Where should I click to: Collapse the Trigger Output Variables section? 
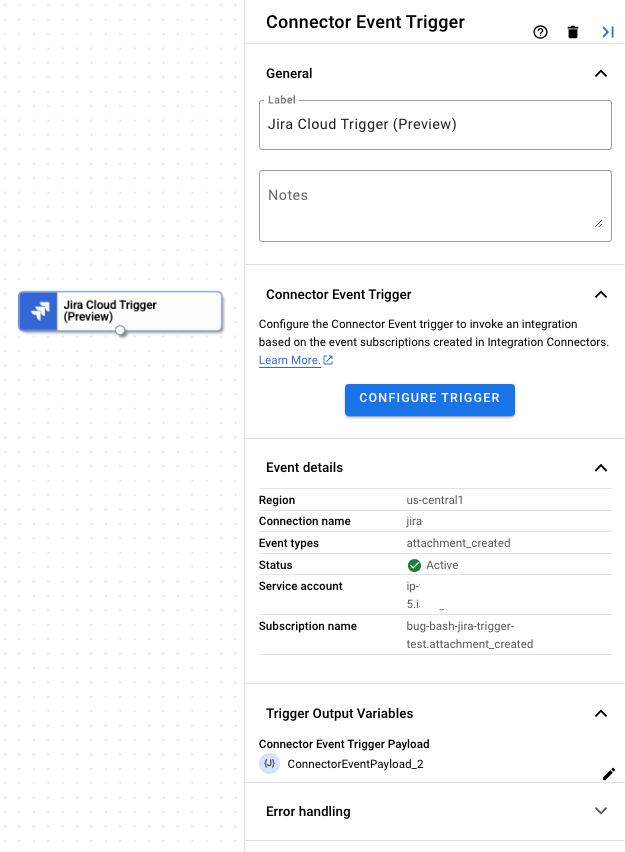[x=601, y=713]
